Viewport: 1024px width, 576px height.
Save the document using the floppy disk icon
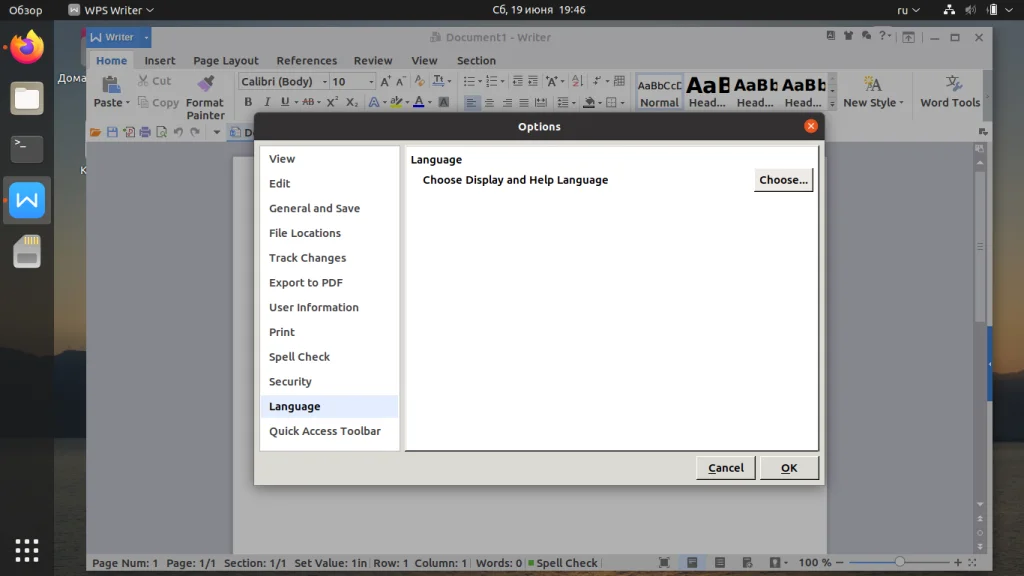point(111,131)
